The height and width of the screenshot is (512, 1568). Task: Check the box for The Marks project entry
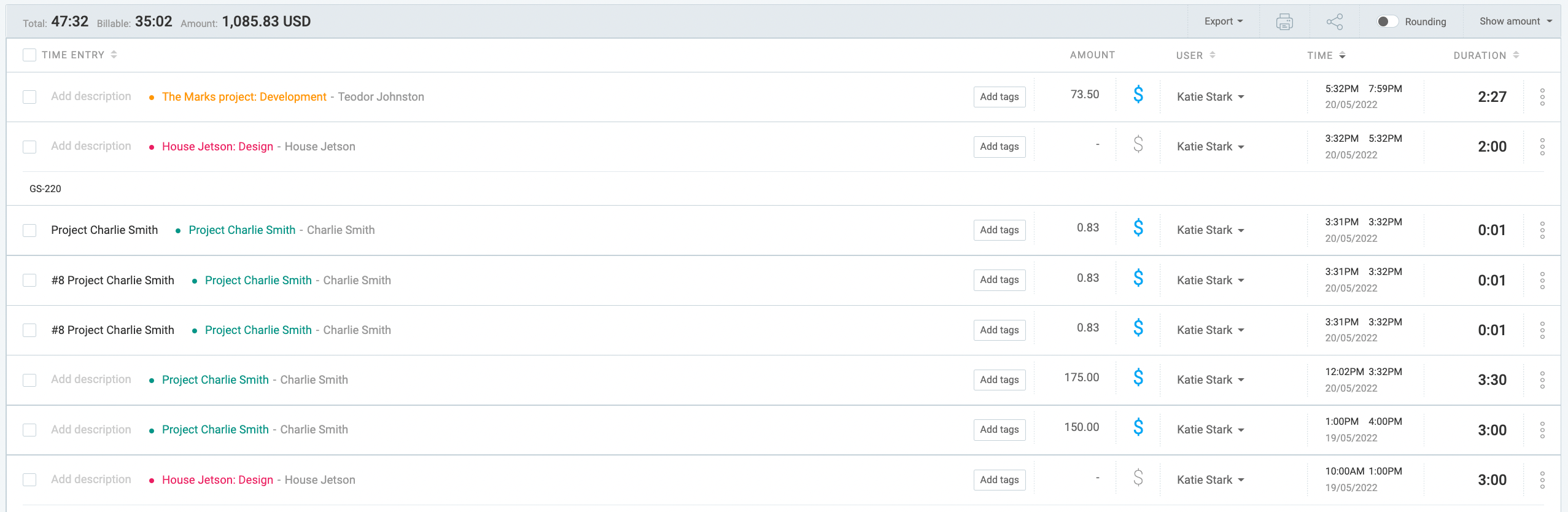(x=29, y=97)
